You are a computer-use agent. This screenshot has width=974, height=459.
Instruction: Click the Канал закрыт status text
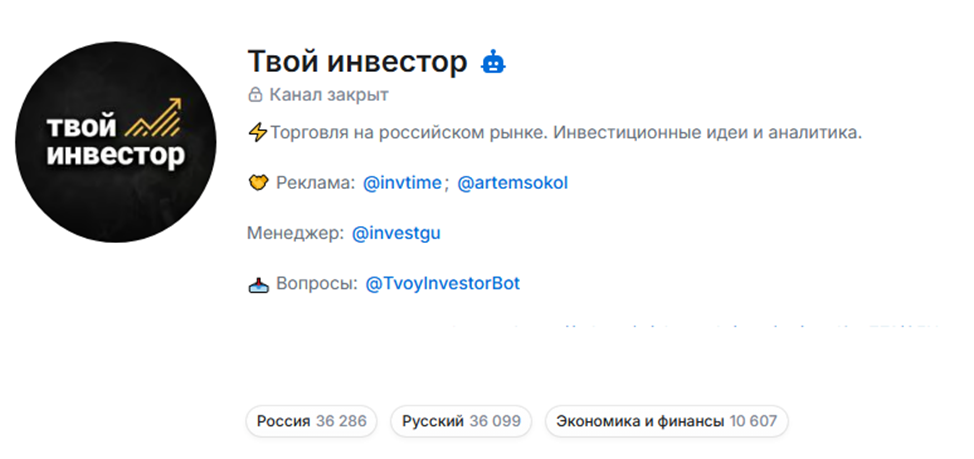click(329, 96)
